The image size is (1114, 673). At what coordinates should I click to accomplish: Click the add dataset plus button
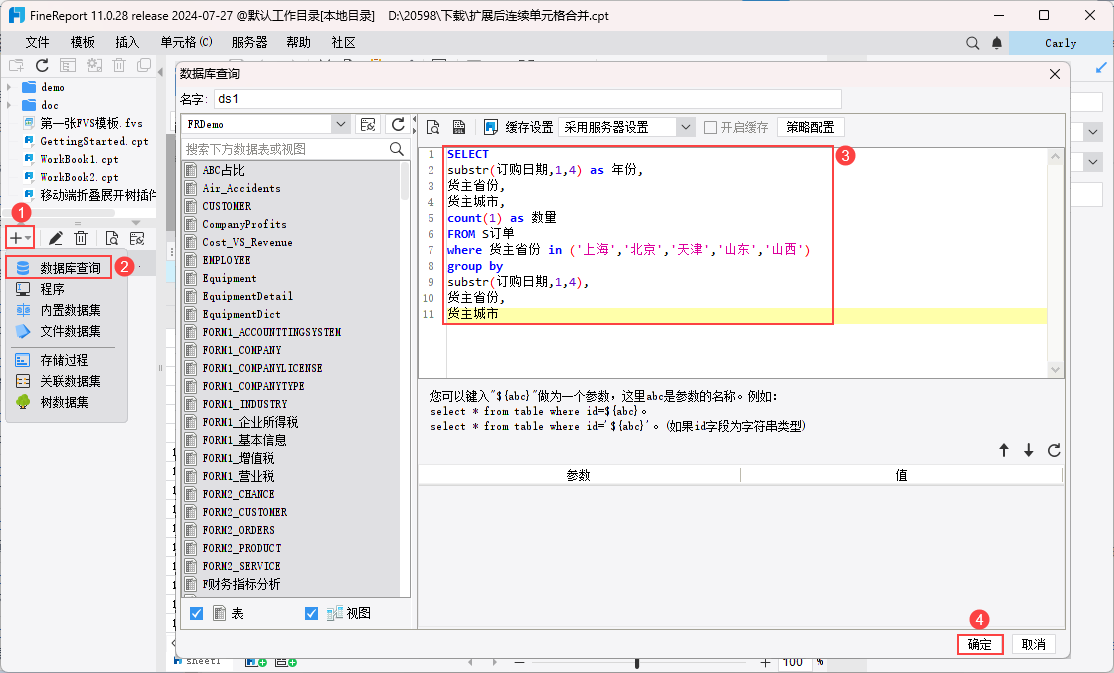[x=15, y=238]
